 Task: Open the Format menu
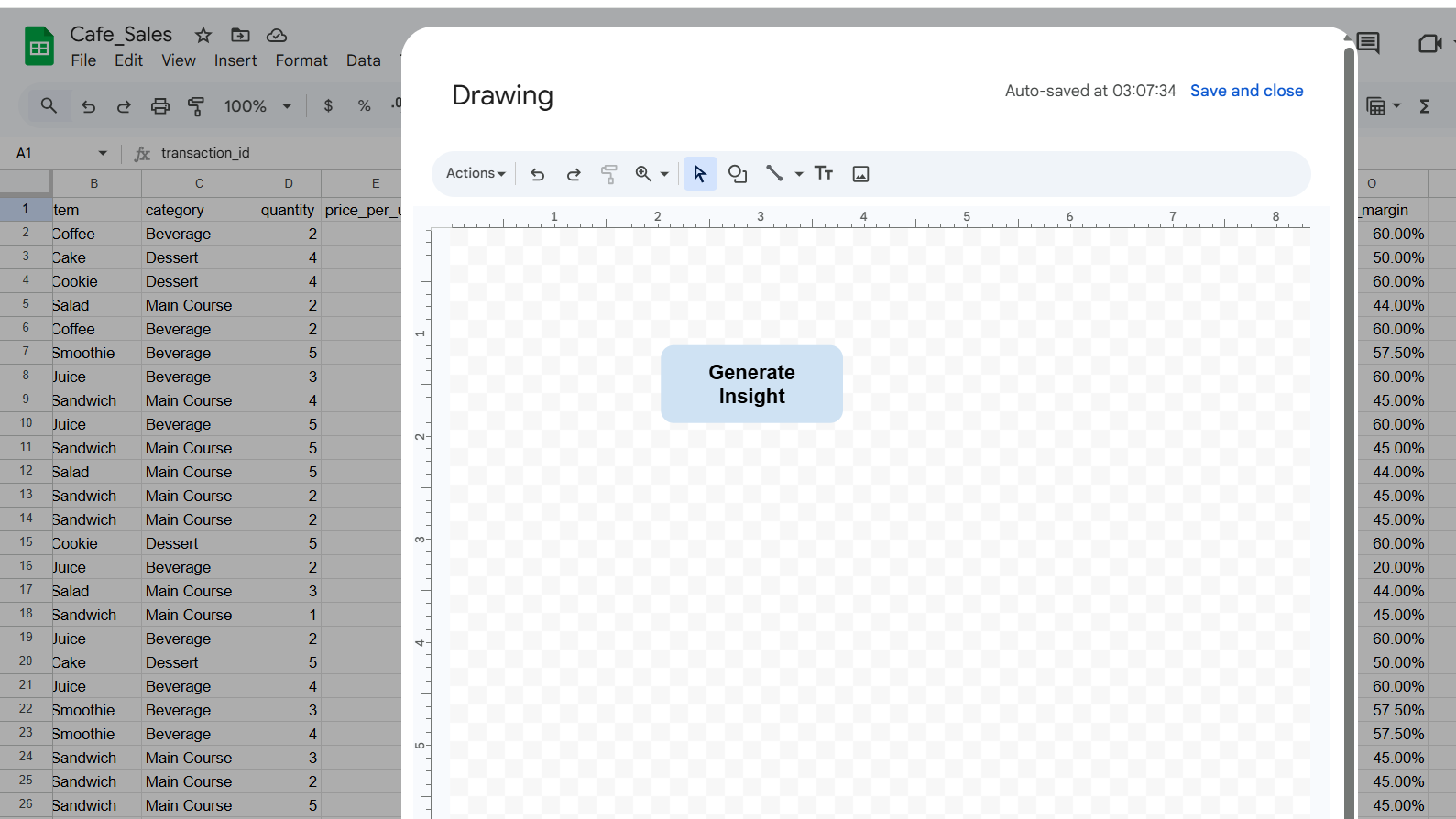coord(301,60)
